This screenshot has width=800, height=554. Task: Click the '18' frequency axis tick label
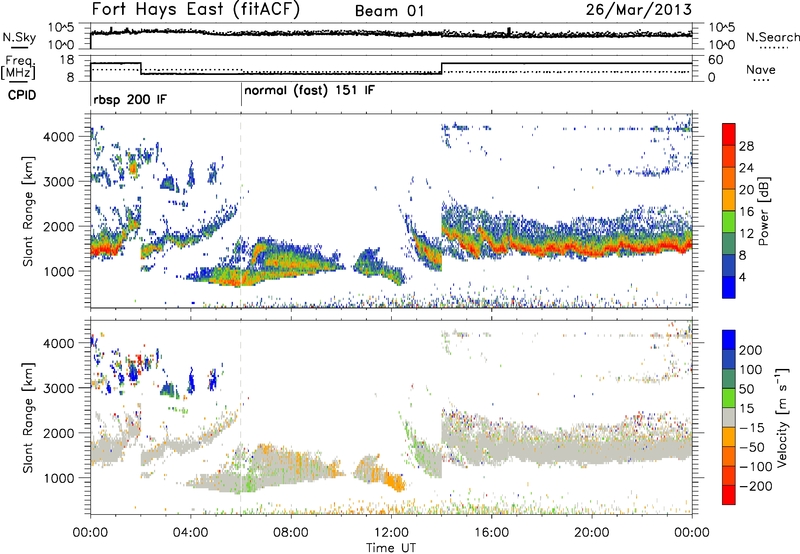(x=66, y=60)
